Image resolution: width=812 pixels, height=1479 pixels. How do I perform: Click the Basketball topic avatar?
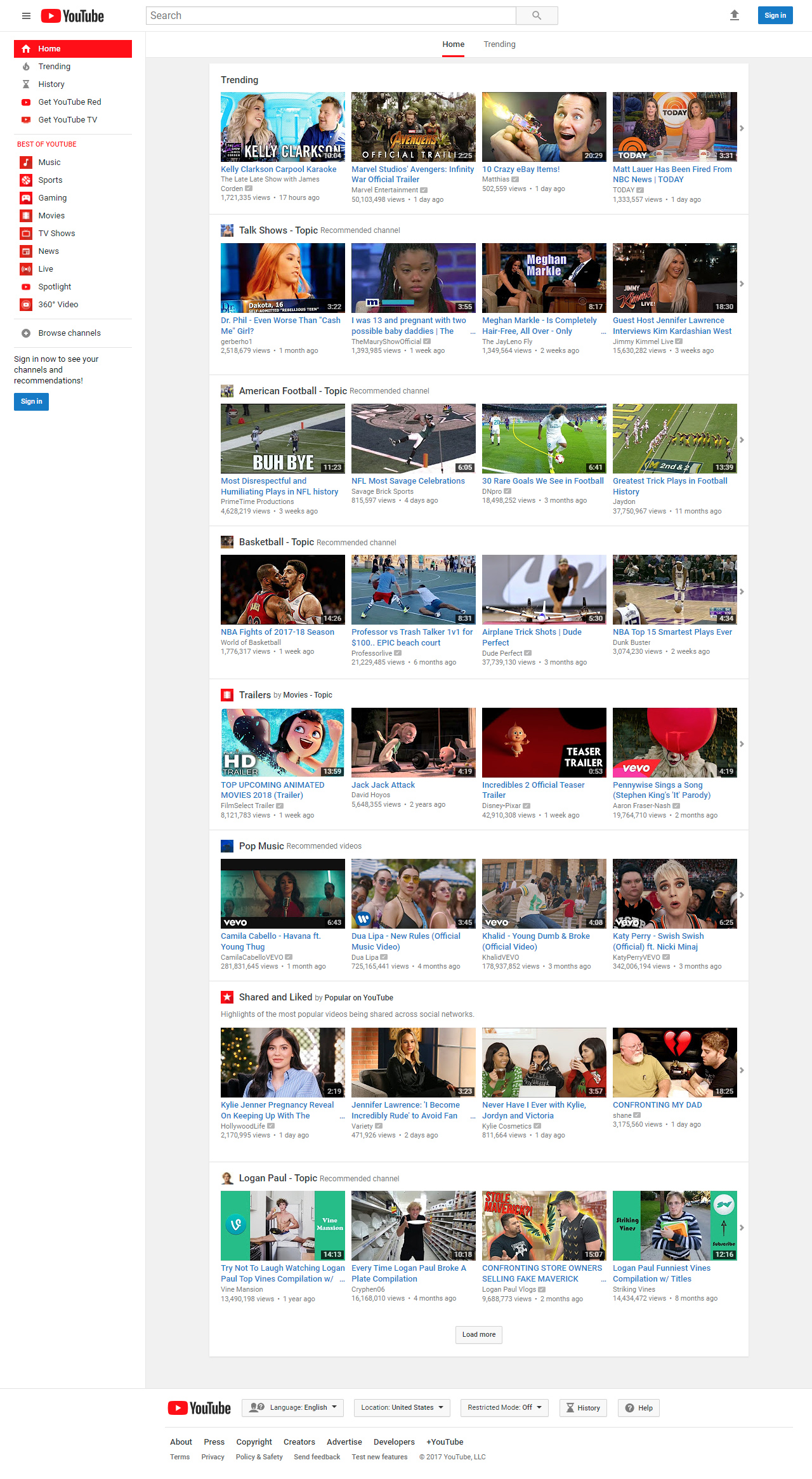coord(227,542)
